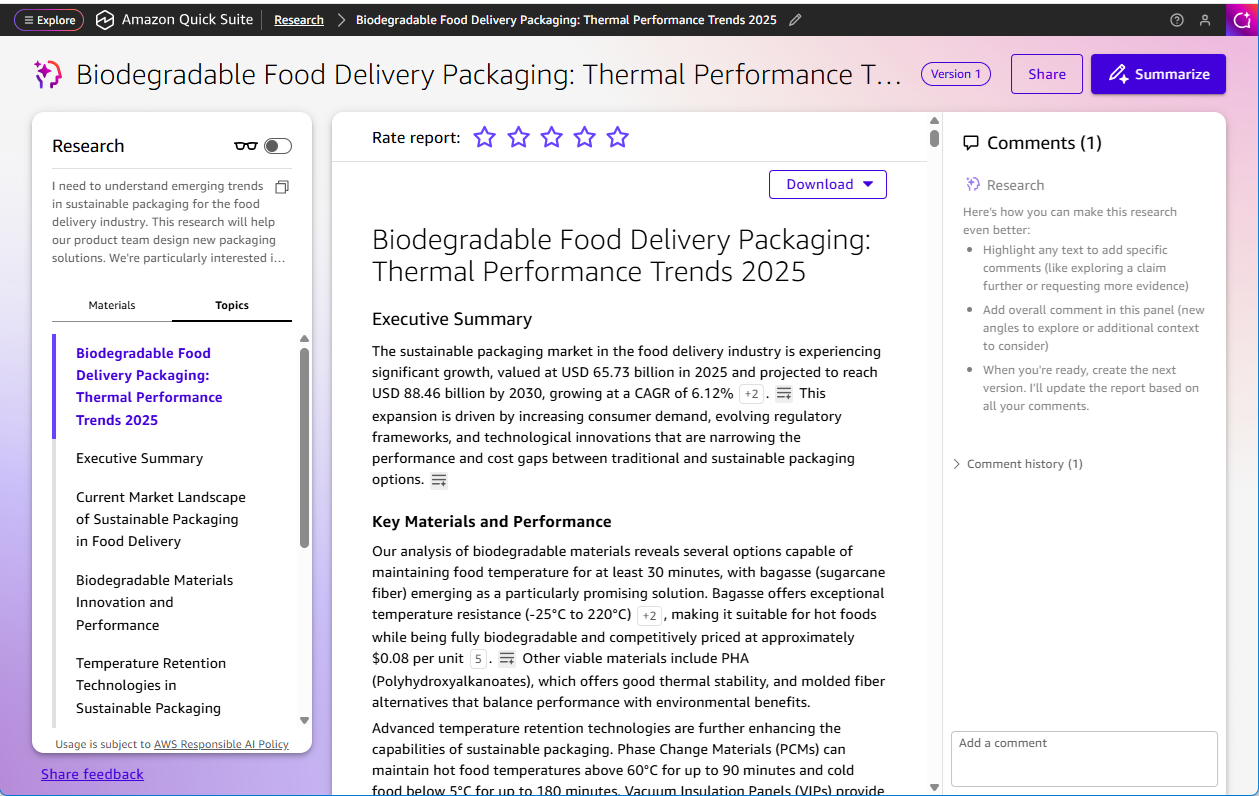Image resolution: width=1259 pixels, height=796 pixels.
Task: Click the +2 citation badge after 220°C
Action: tap(649, 616)
